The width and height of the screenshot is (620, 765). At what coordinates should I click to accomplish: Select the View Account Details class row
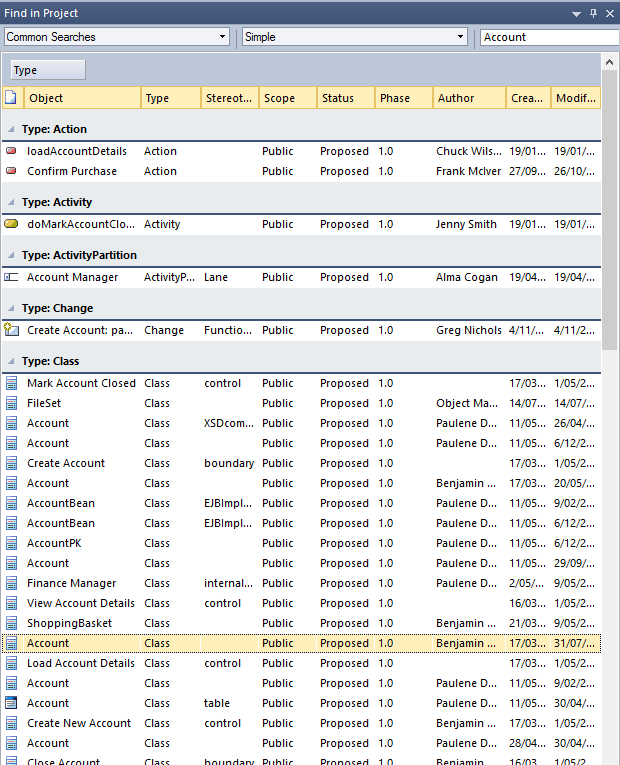pos(81,603)
